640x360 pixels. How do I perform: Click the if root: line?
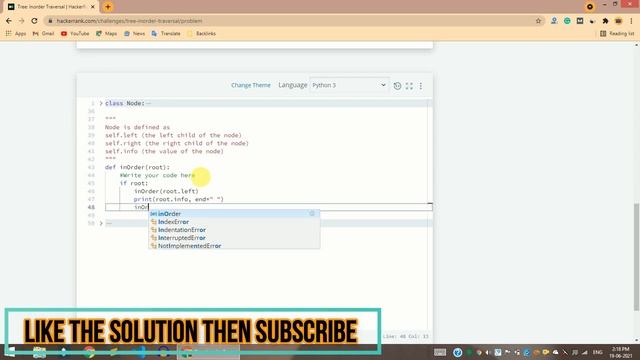click(134, 183)
